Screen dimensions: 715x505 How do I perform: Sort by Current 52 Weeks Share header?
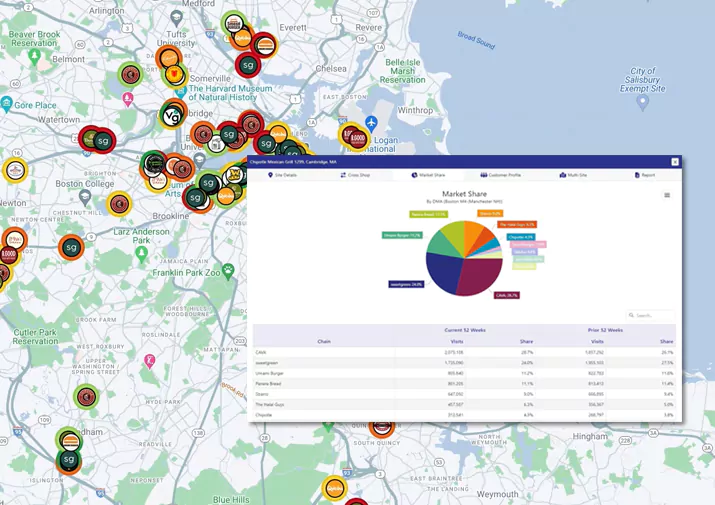pos(526,341)
